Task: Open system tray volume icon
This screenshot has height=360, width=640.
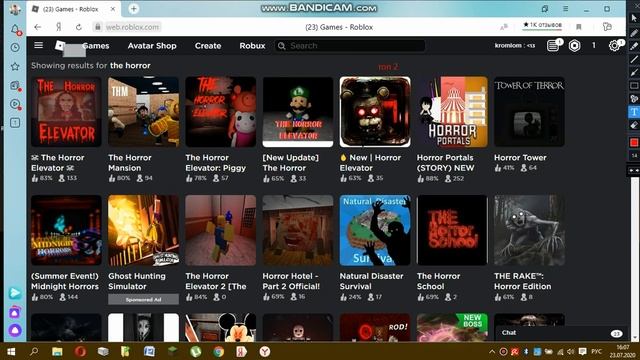Action: pyautogui.click(x=570, y=351)
